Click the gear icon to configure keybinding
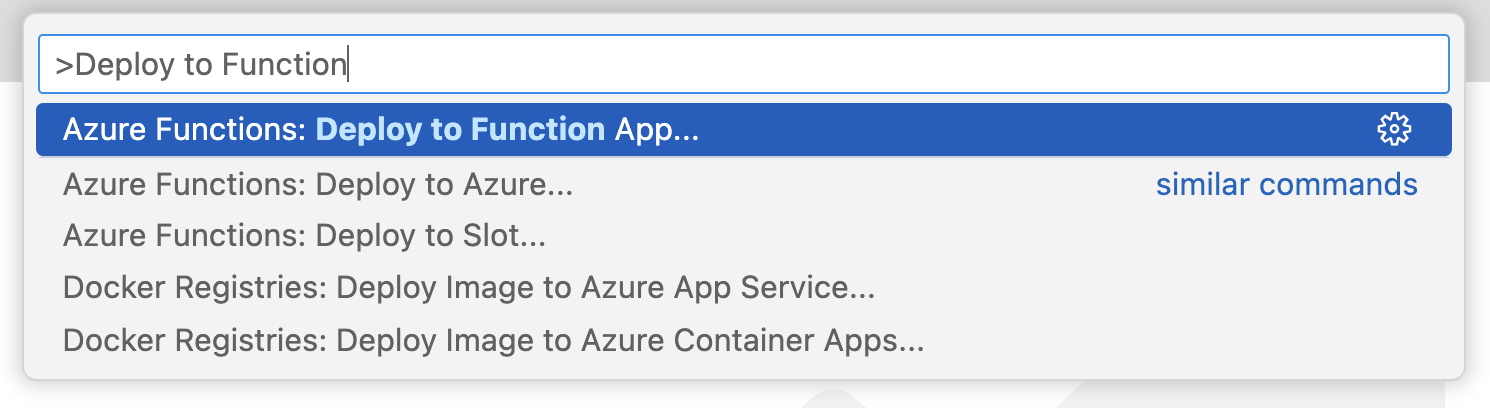The image size is (1490, 408). pyautogui.click(x=1393, y=129)
